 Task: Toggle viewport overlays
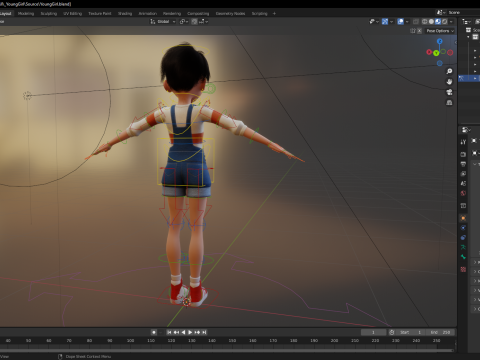[401, 22]
